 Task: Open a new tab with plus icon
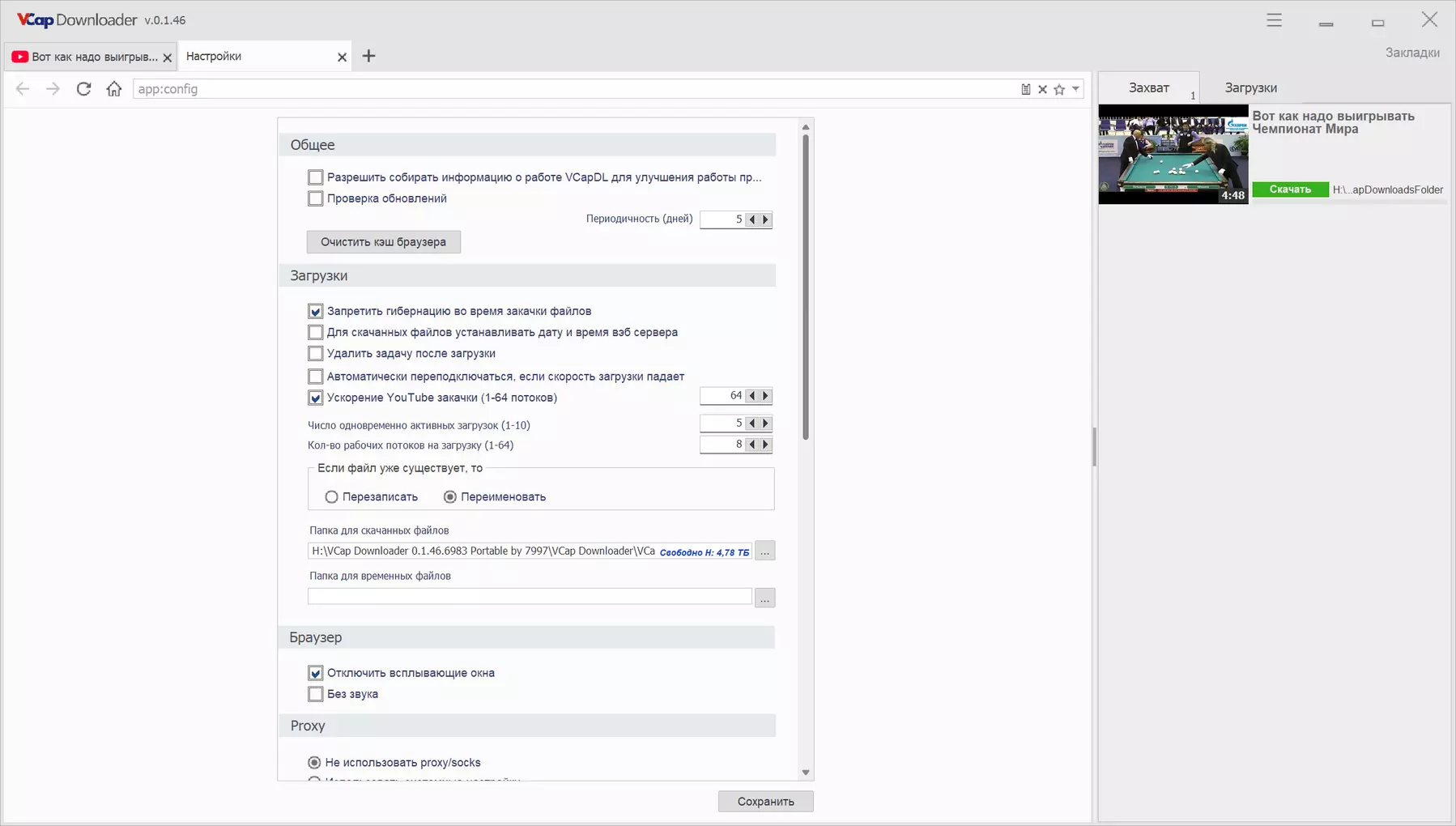369,56
